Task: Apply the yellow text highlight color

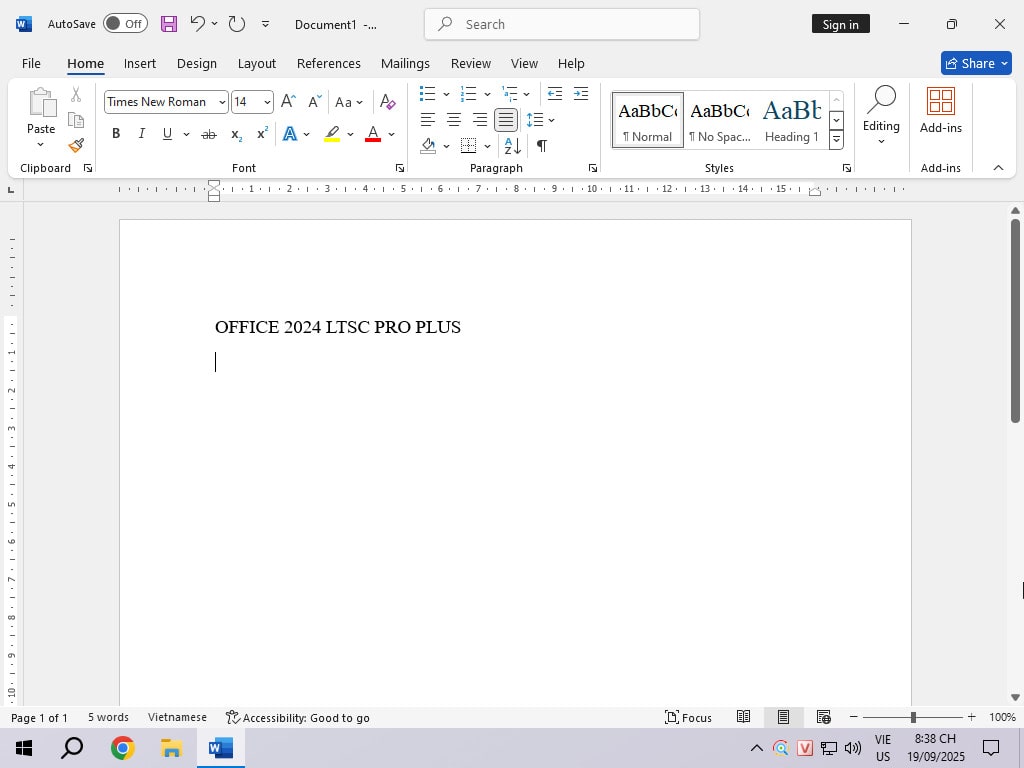Action: click(332, 134)
